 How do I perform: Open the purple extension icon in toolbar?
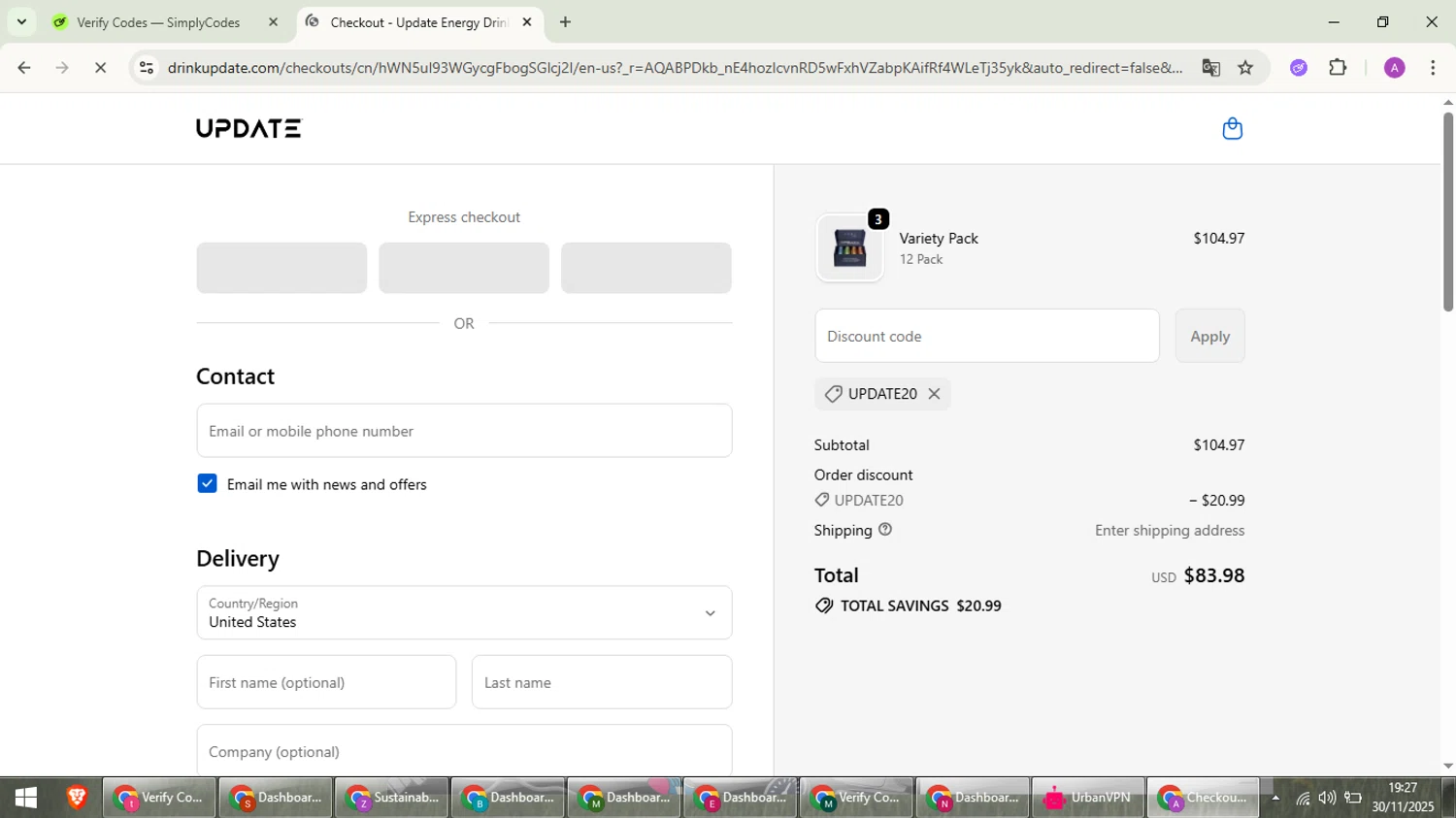click(x=1299, y=68)
